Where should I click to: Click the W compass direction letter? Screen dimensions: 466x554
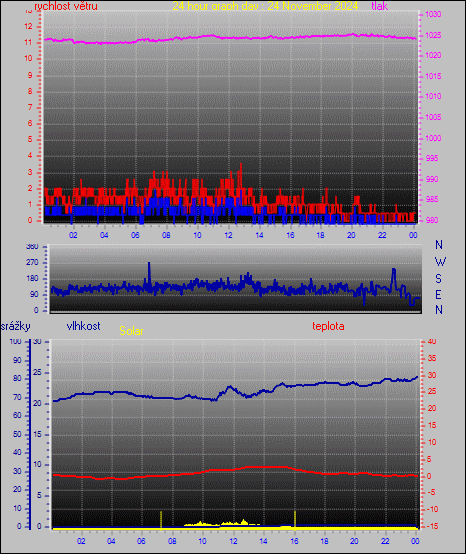tap(440, 262)
